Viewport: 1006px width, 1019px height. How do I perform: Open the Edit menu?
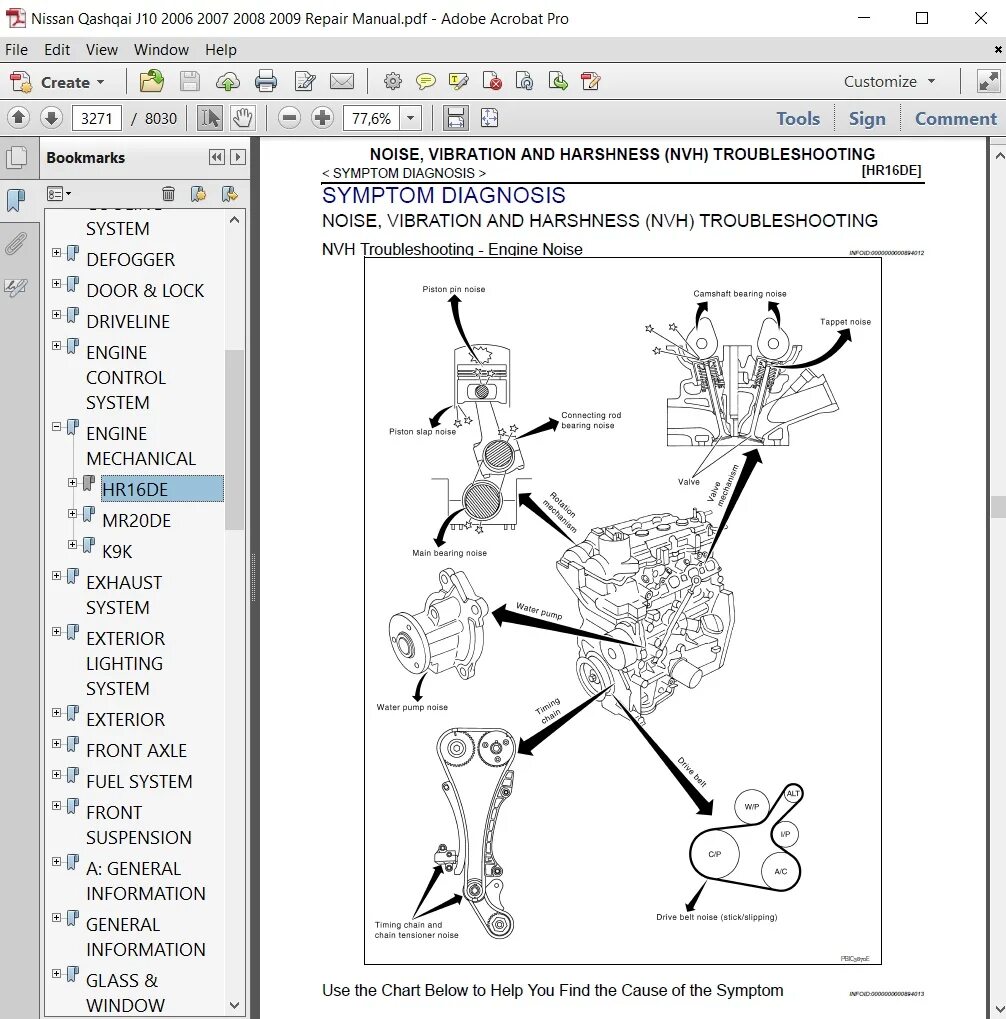click(57, 49)
